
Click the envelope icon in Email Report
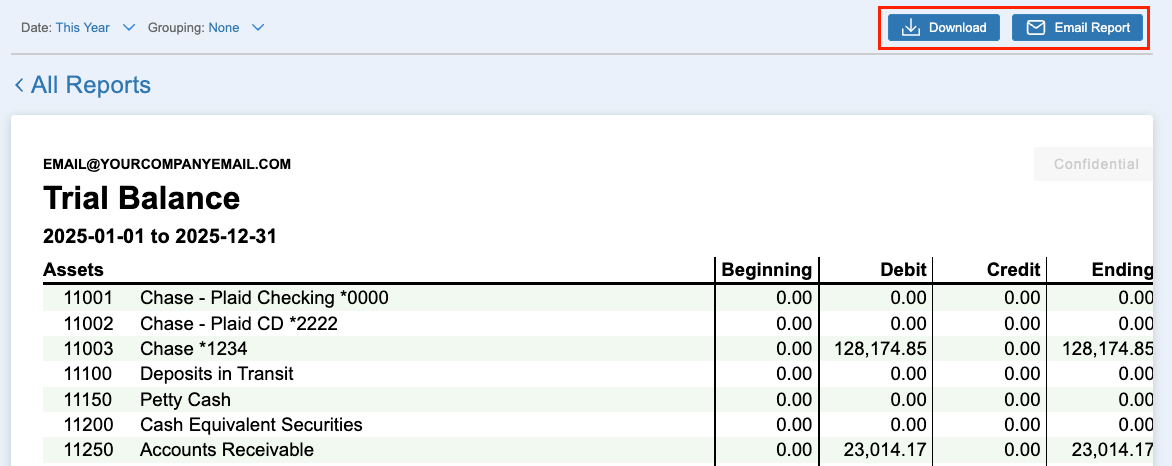coord(1036,28)
